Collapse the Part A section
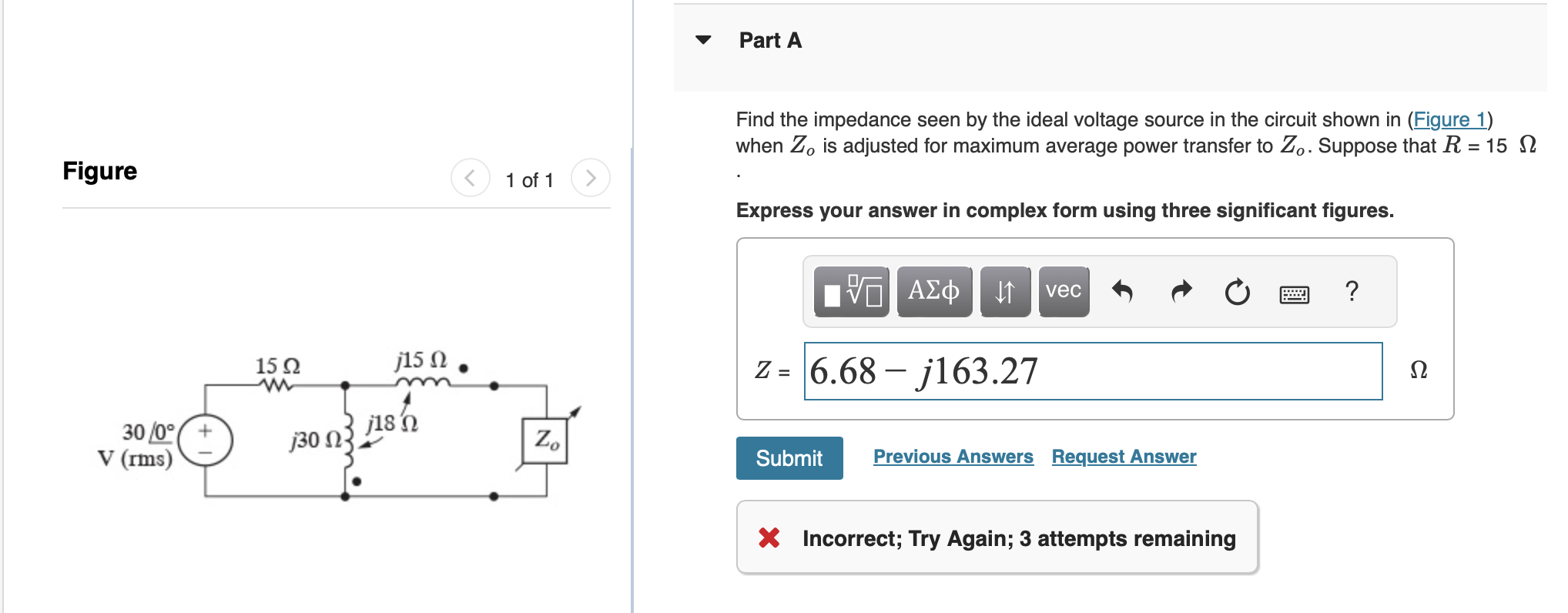The width and height of the screenshot is (1568, 613). (703, 40)
